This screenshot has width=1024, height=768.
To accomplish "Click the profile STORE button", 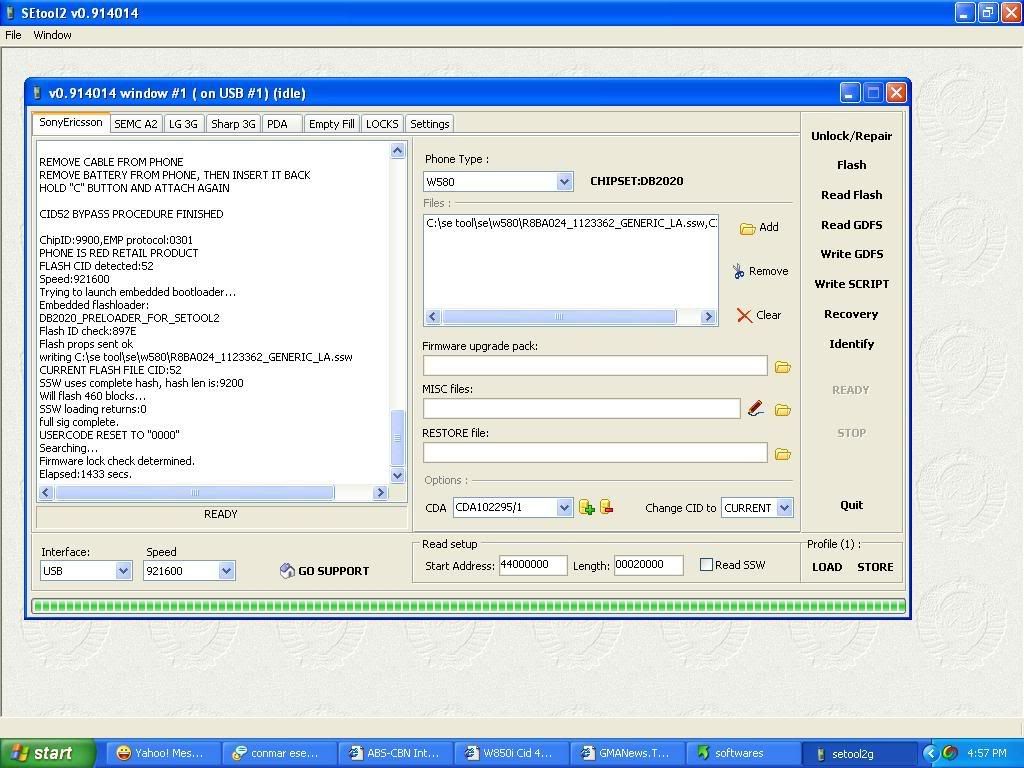I will pos(875,567).
